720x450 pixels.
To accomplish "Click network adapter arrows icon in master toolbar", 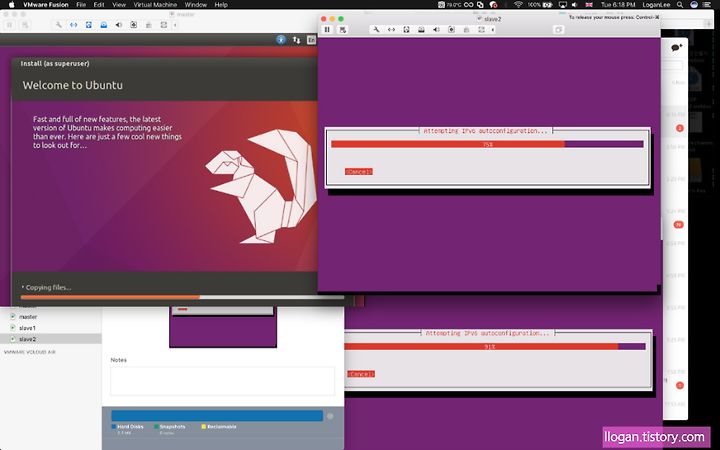I will pyautogui.click(x=73, y=25).
